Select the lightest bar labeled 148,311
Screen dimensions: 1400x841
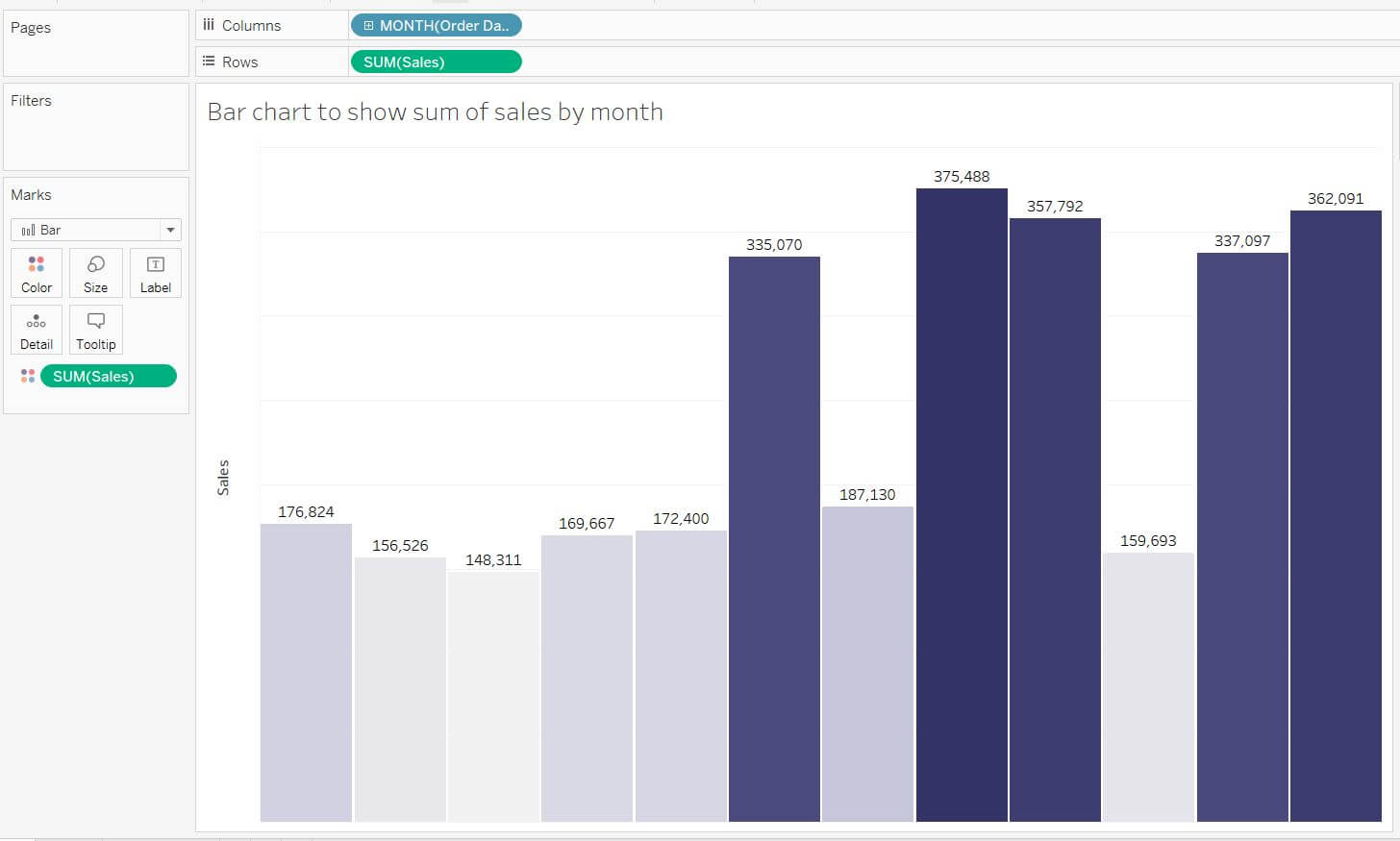click(x=493, y=697)
